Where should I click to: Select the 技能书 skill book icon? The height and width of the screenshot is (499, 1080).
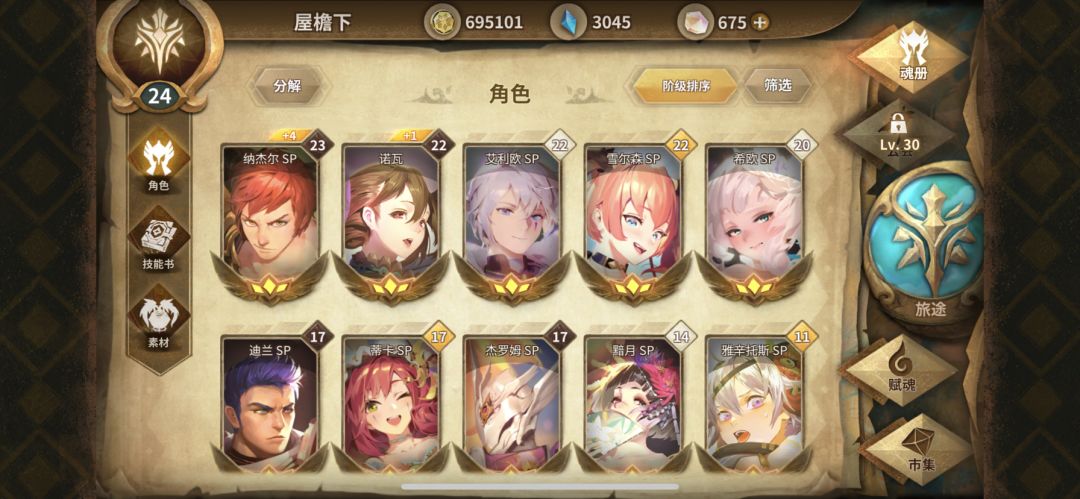tap(158, 239)
